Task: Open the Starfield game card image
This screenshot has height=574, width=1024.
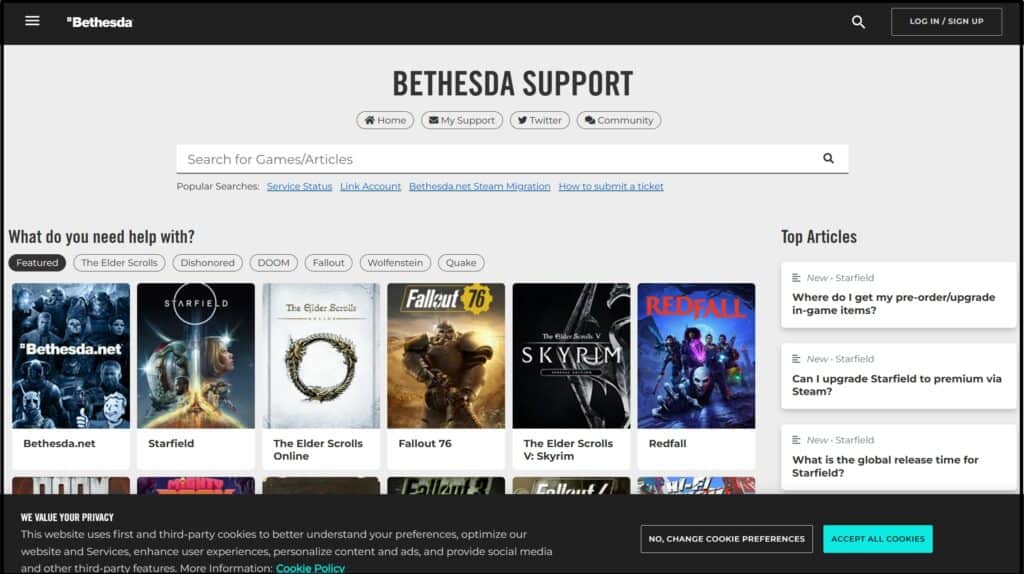Action: point(196,356)
